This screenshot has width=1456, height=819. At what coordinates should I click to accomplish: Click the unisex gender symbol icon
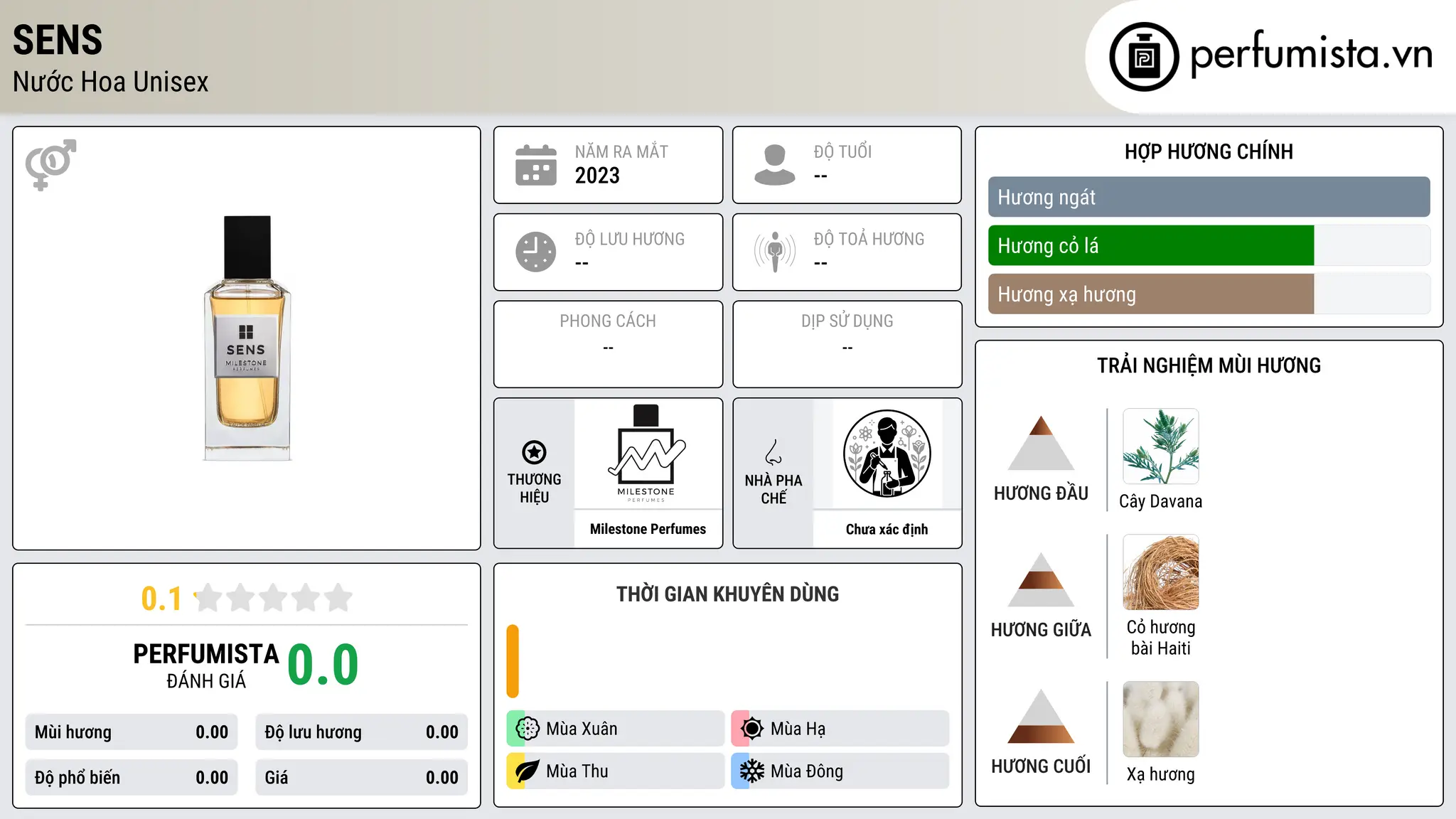point(50,164)
